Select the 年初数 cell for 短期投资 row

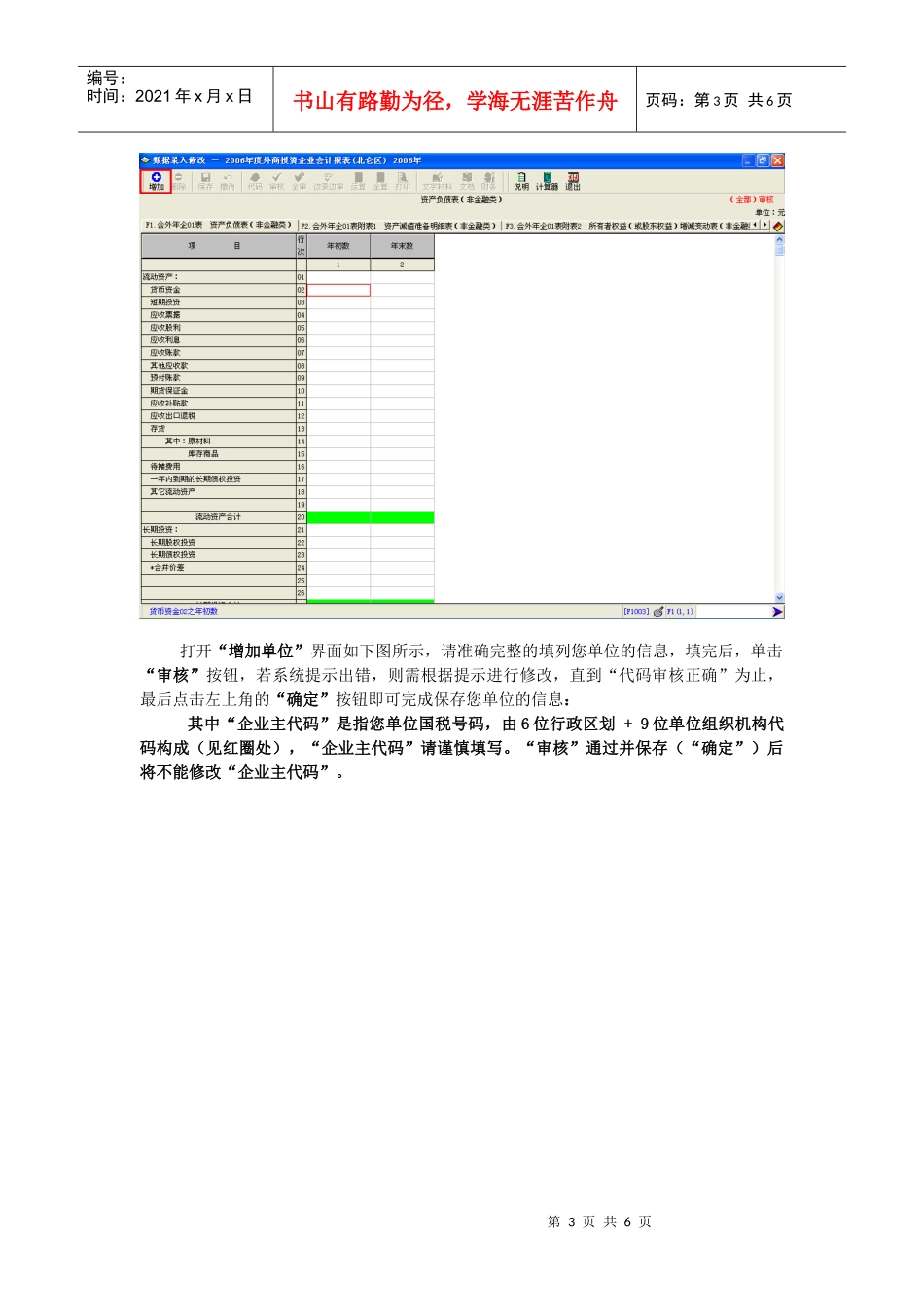[338, 302]
